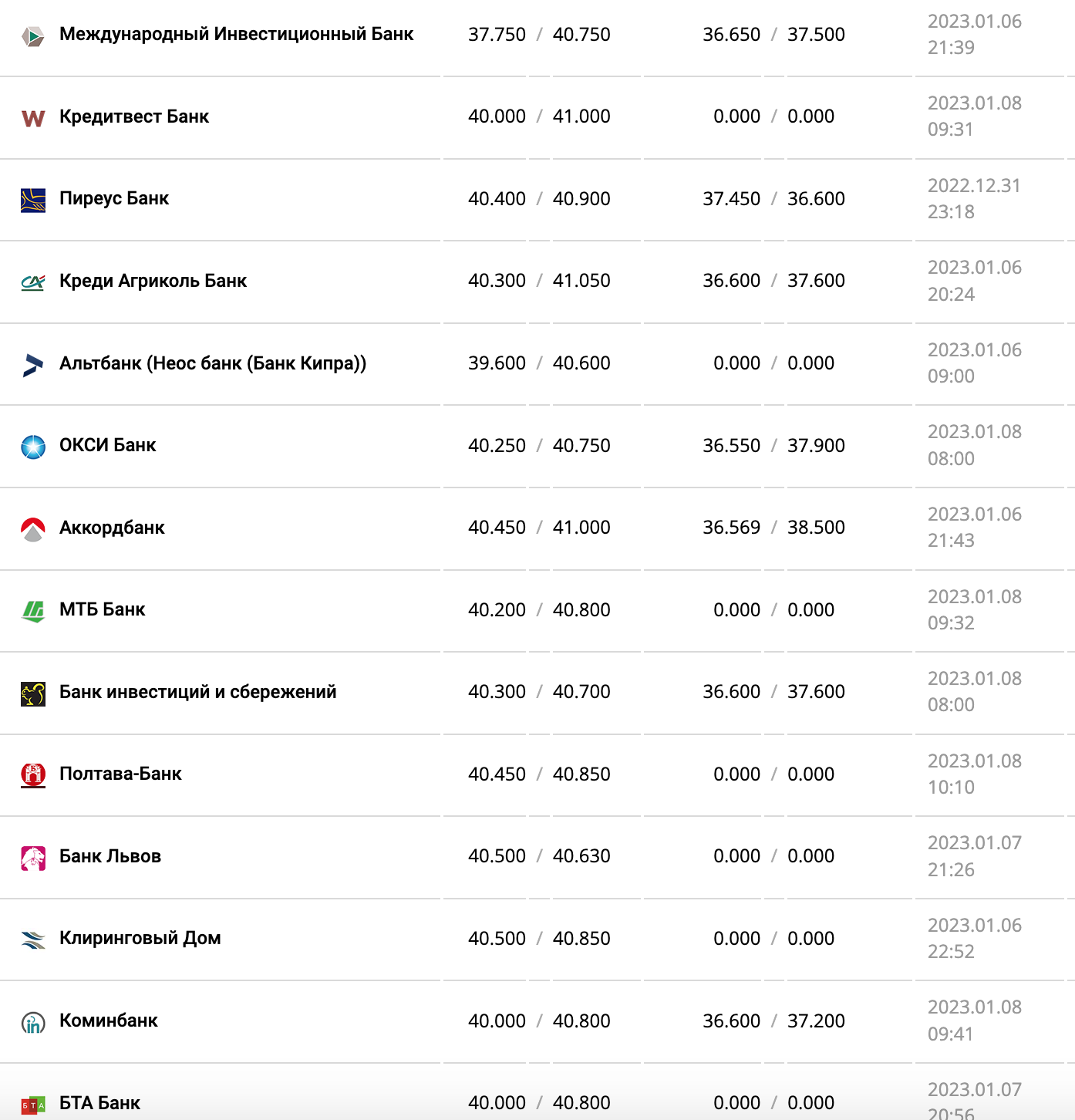Image resolution: width=1075 pixels, height=1120 pixels.
Task: Click Аккордбанк update time 2023.01.06 21:43
Action: pyautogui.click(x=974, y=528)
